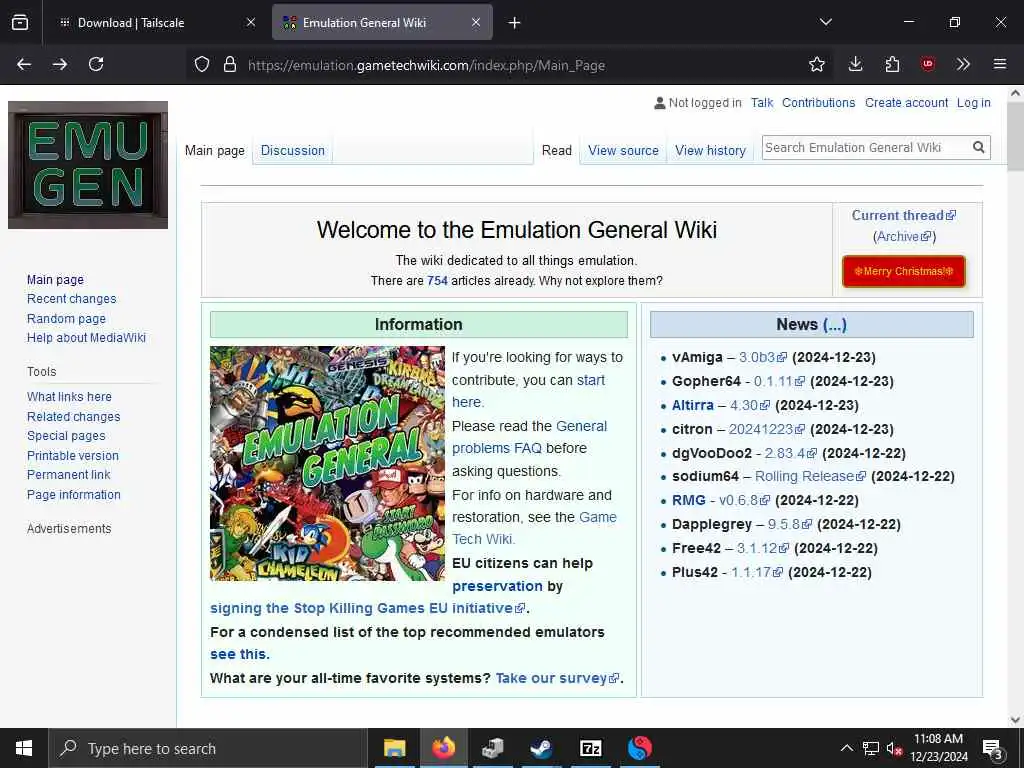Open the list all tabs dropdown

click(x=825, y=22)
